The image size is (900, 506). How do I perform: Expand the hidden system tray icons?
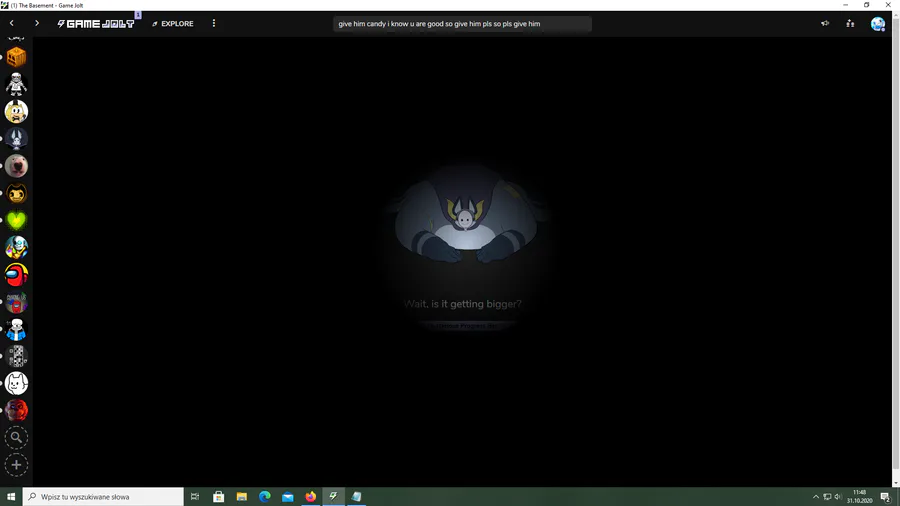click(x=816, y=497)
